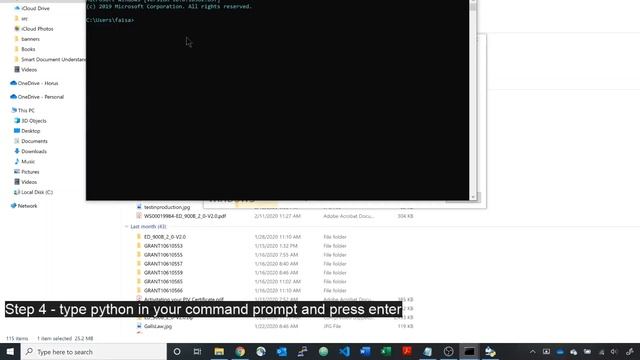Viewport: 640px width, 360px height.
Task: Open iCloud Photos in the navigation pane
Action: 37,29
